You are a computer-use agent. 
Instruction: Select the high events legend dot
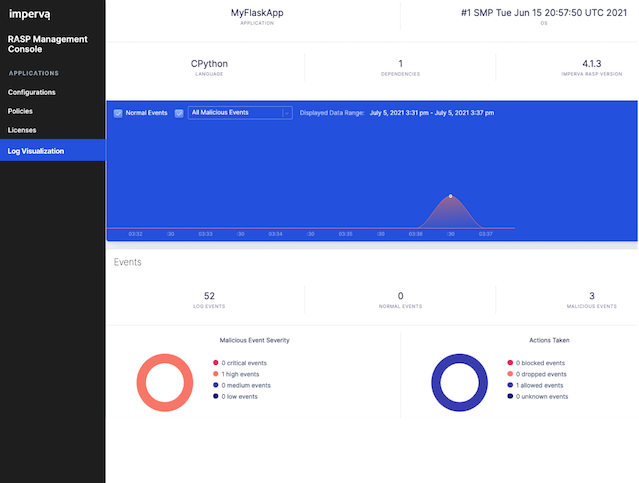click(215, 374)
